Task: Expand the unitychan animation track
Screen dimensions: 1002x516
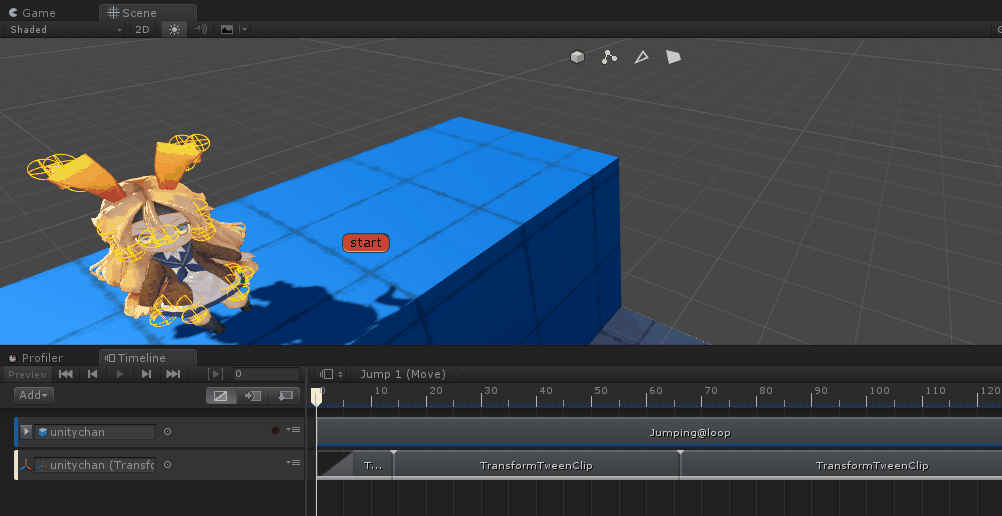Action: (26, 432)
